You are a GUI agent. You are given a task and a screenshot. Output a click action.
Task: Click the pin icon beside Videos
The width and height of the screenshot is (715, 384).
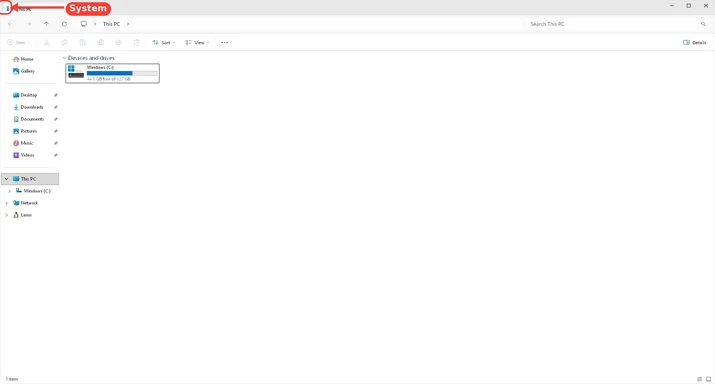tap(56, 155)
